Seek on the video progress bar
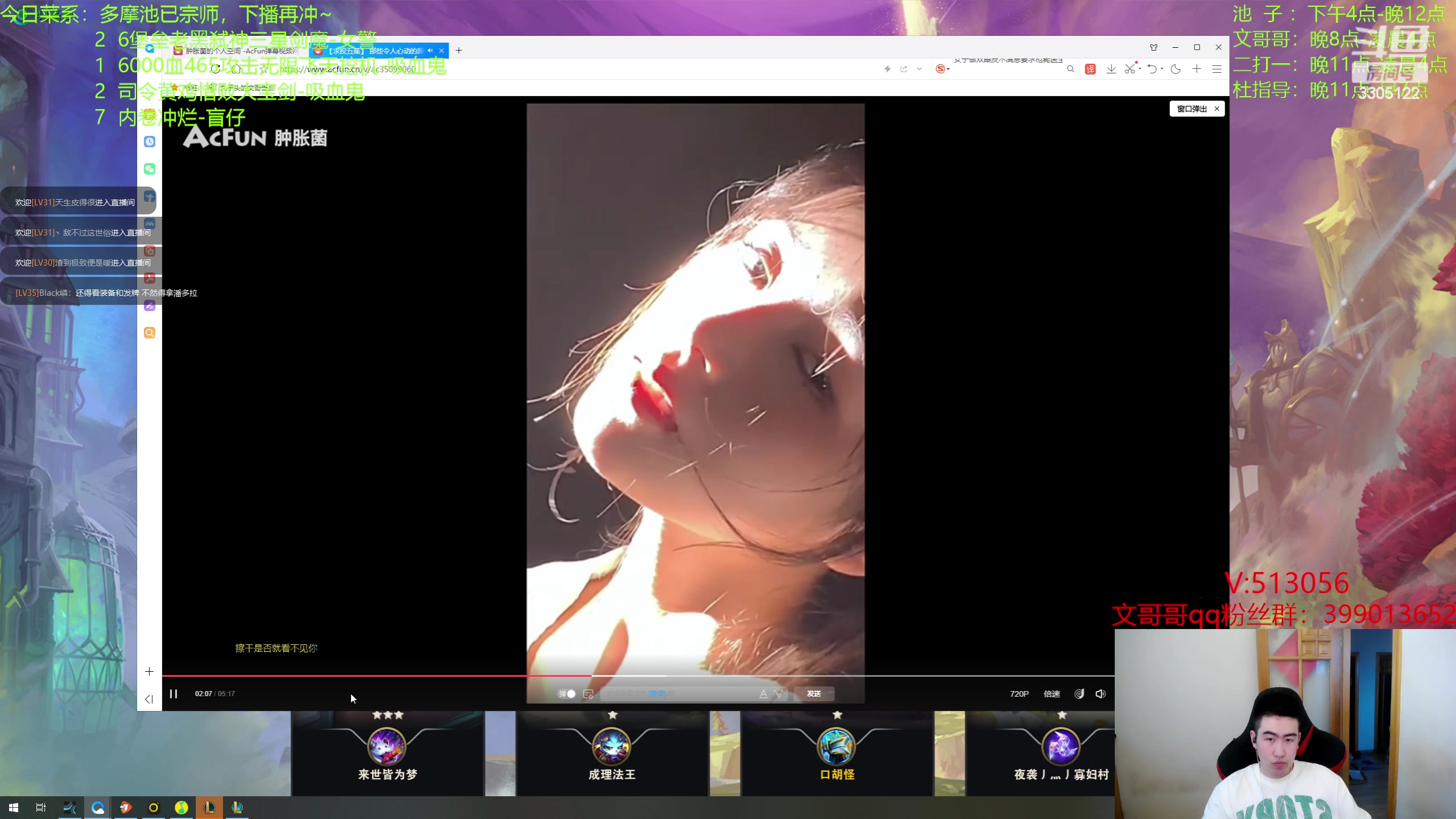Image resolution: width=1456 pixels, height=819 pixels. click(x=638, y=676)
